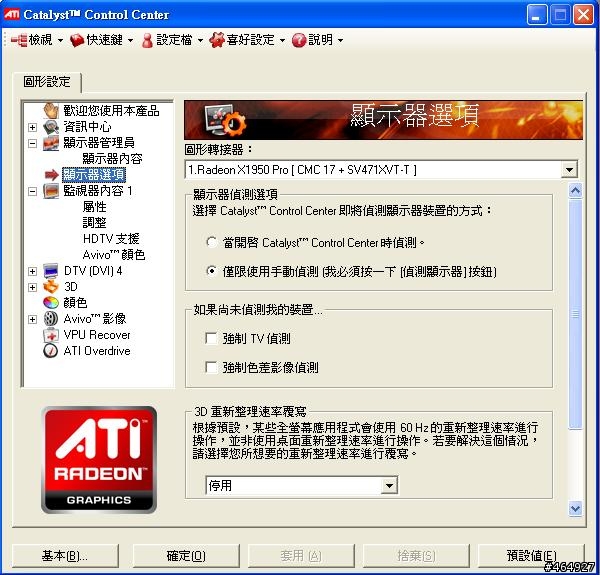Select the ATI Overdrive tree item
Screen dimensions: 600x575
[97, 350]
